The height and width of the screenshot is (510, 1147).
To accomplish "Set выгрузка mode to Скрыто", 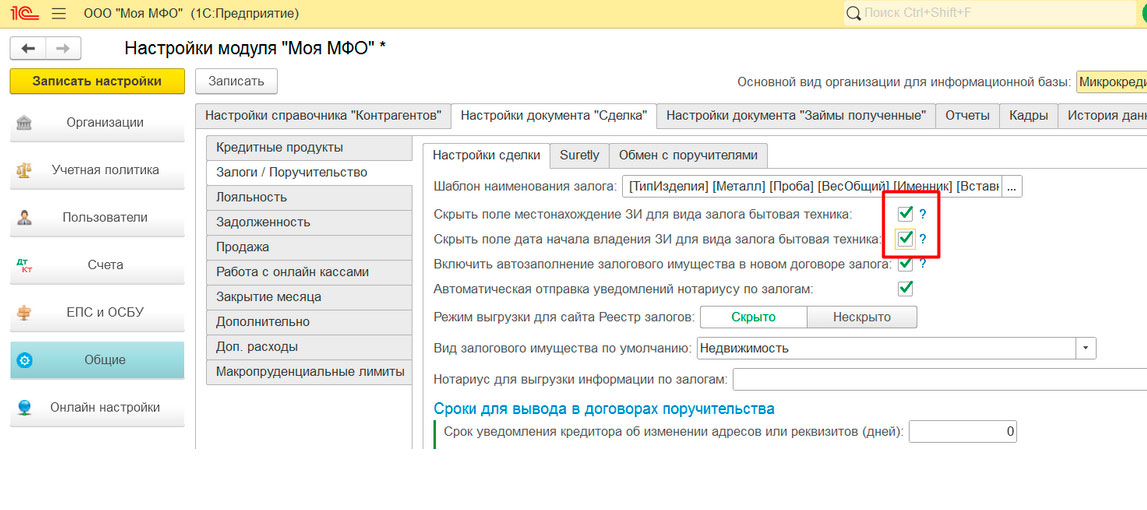I will 753,317.
